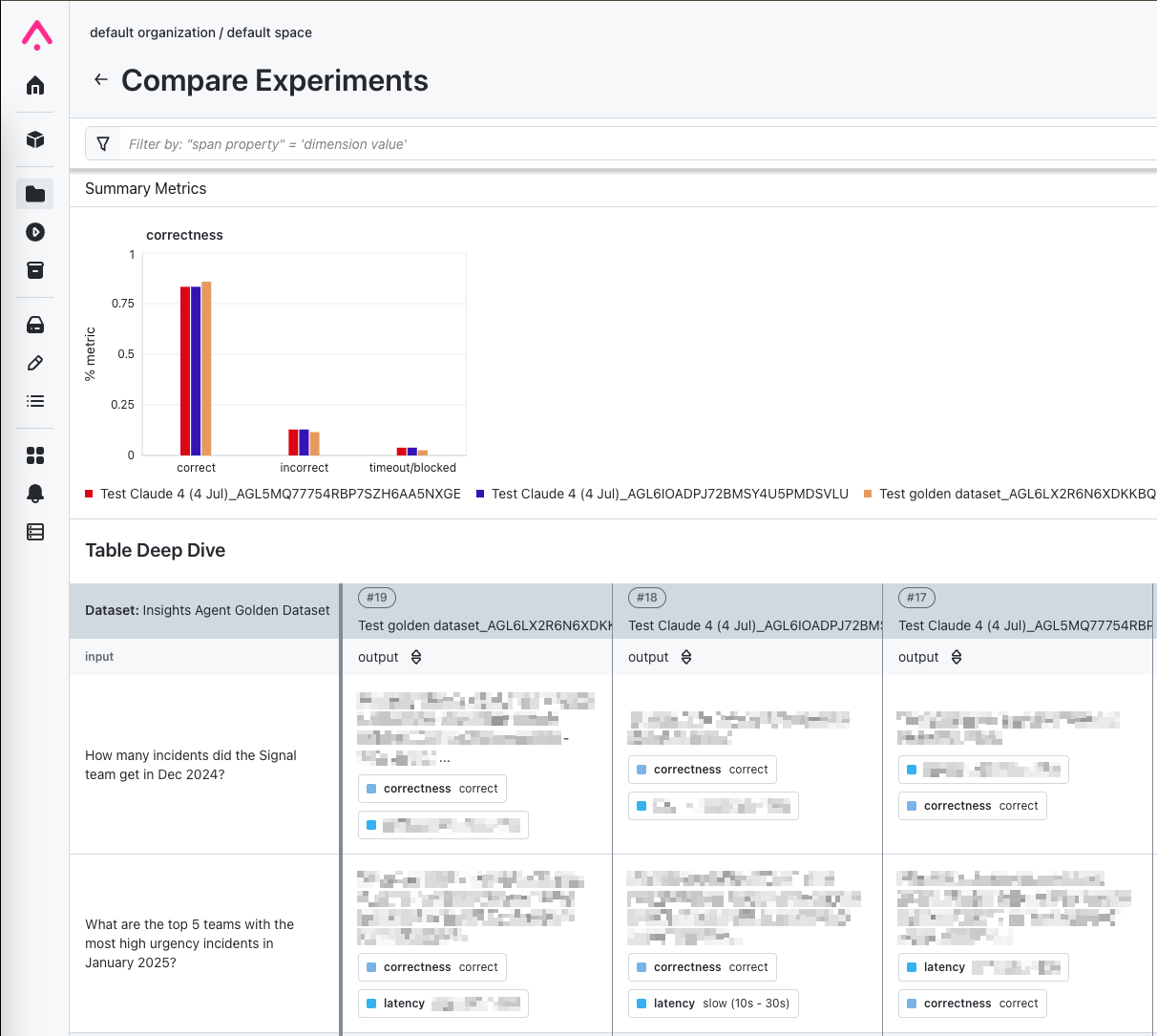1157x1036 pixels.
Task: Open the datasets archive icon in the sidebar
Action: tap(35, 270)
